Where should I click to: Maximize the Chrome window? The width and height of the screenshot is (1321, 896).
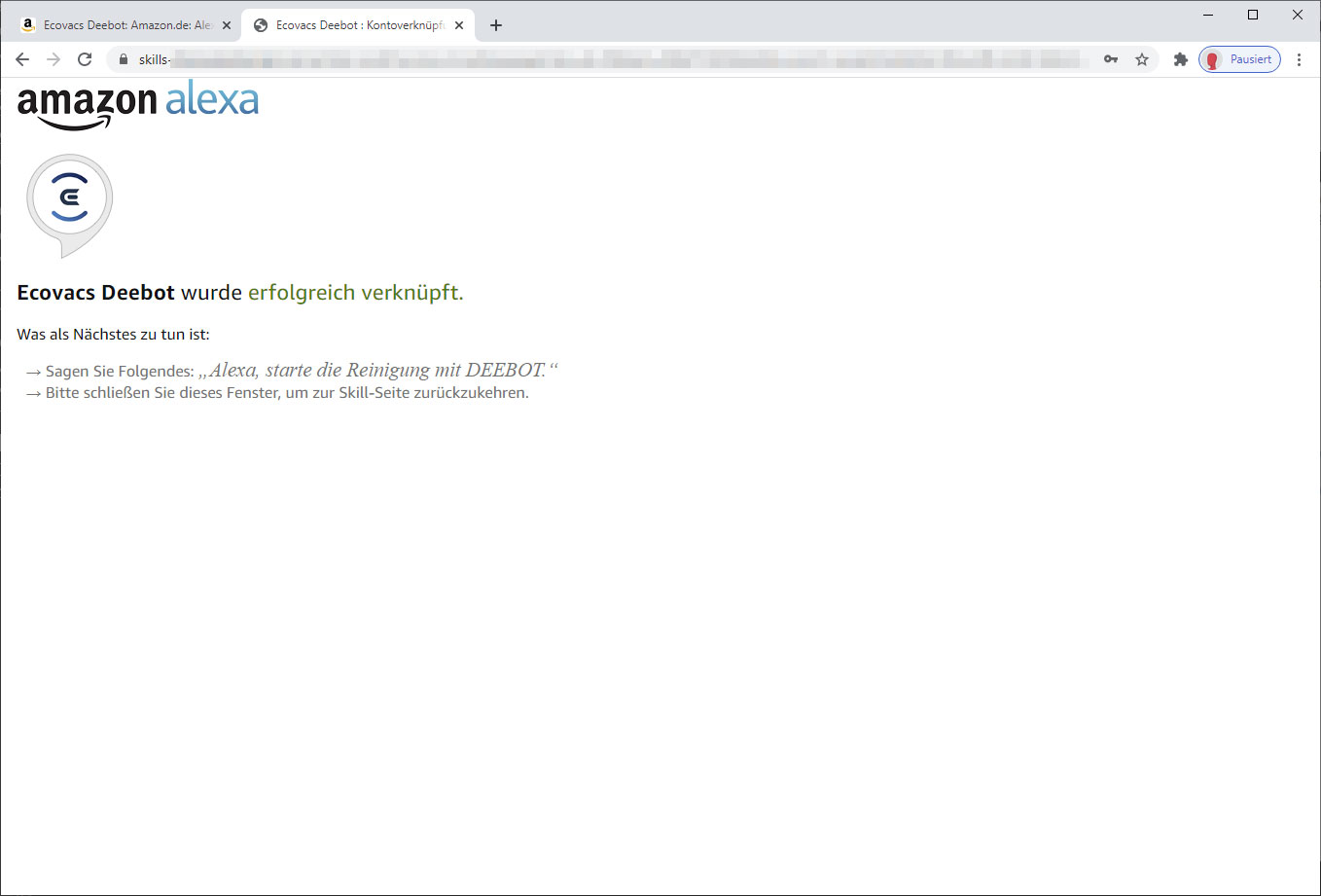pyautogui.click(x=1253, y=15)
